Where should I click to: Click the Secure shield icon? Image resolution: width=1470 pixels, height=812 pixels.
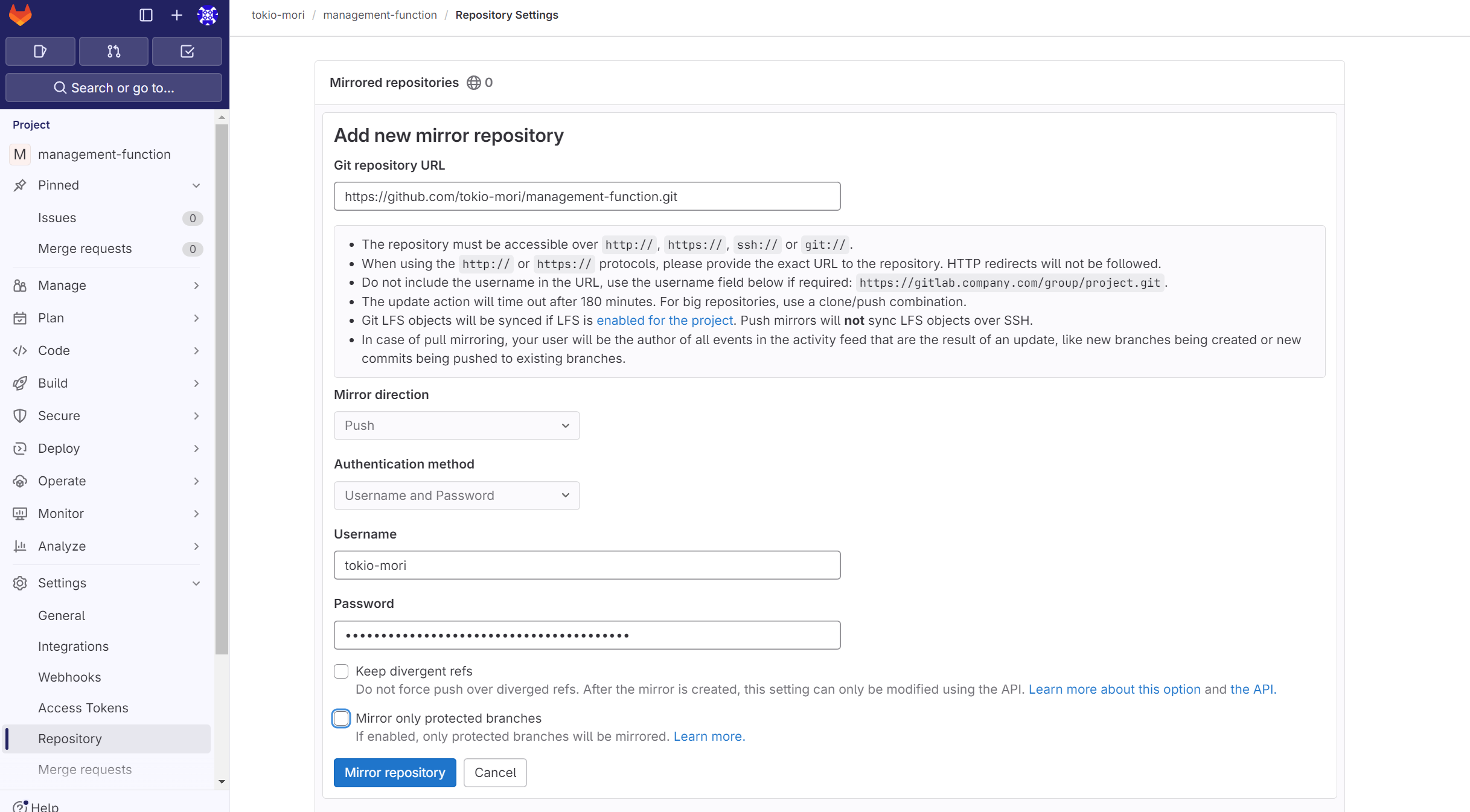tap(21, 415)
